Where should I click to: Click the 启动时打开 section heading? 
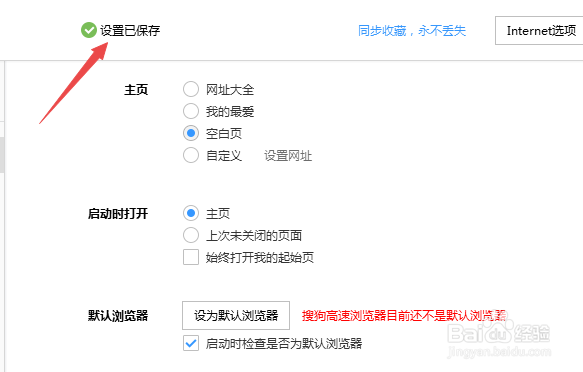click(x=118, y=214)
